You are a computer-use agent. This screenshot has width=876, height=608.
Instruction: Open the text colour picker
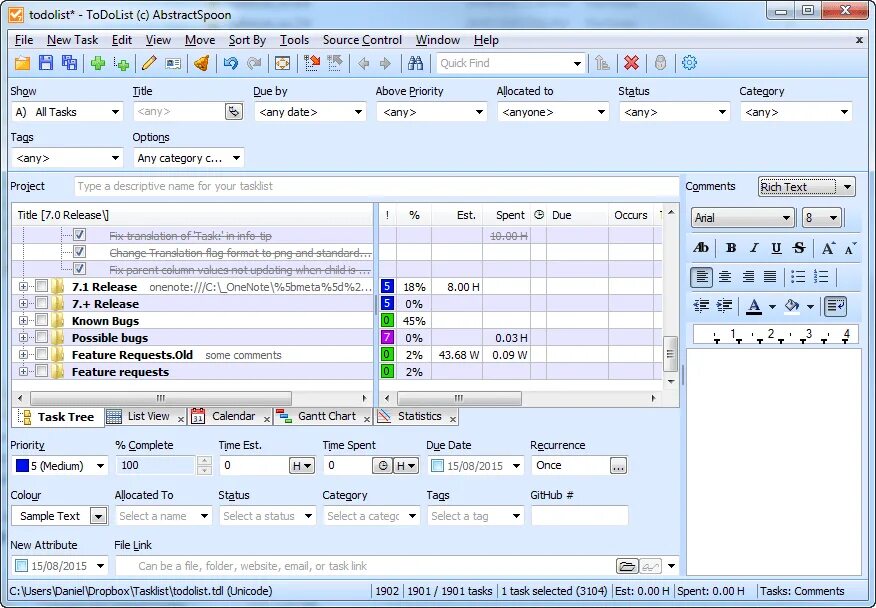[x=772, y=306]
